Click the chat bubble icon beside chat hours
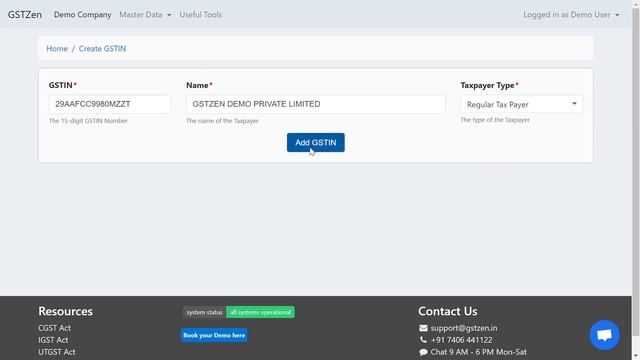Screen dimensions: 640x360 click(x=423, y=352)
